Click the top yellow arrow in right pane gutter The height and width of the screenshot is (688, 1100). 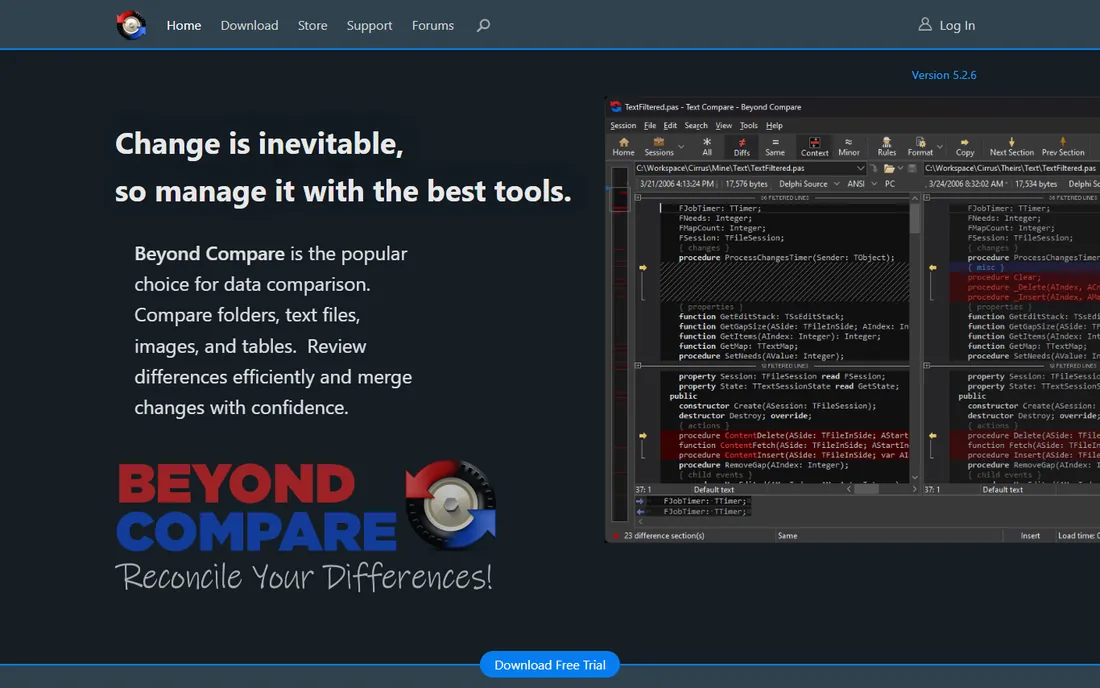[x=932, y=268]
